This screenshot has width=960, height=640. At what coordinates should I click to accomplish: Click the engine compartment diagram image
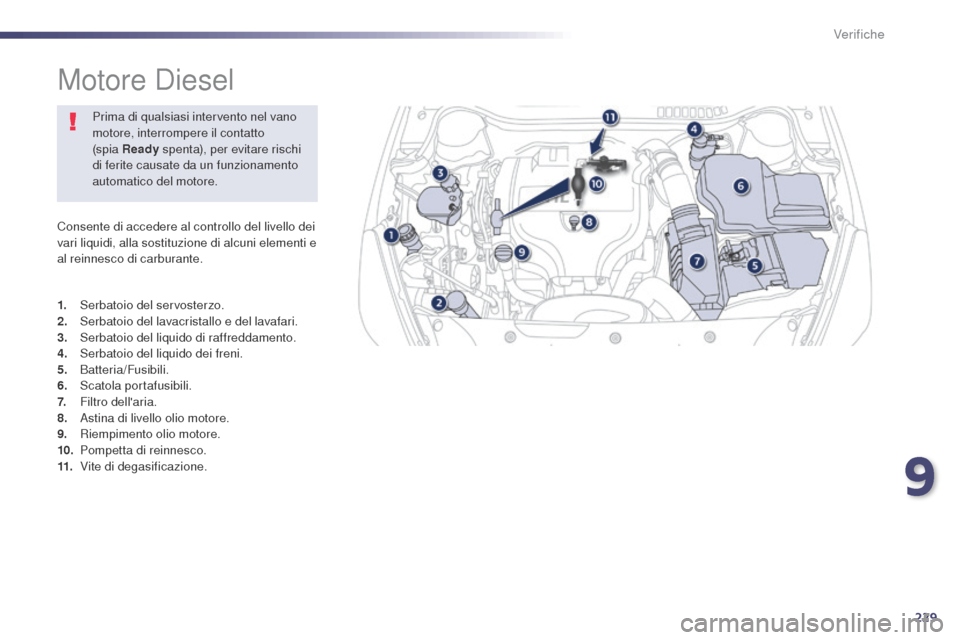click(615, 225)
